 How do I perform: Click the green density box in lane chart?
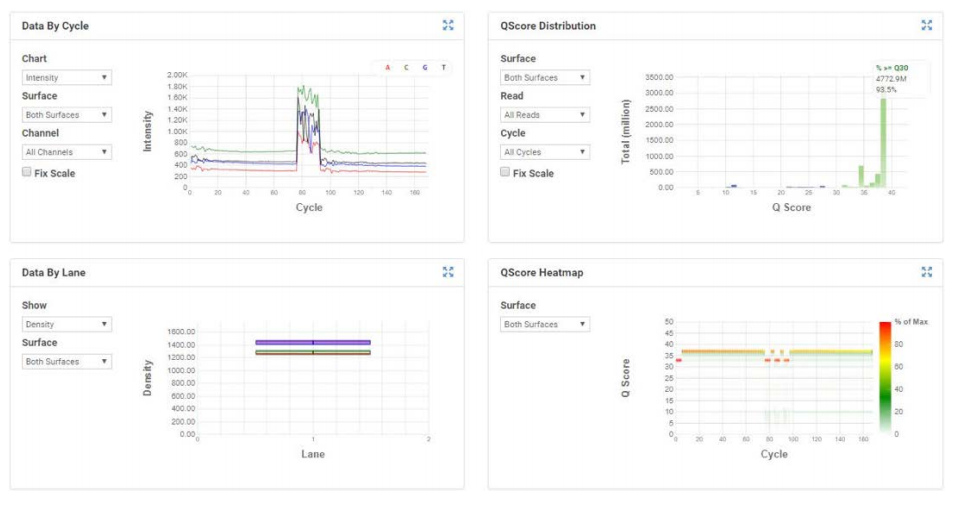(313, 352)
